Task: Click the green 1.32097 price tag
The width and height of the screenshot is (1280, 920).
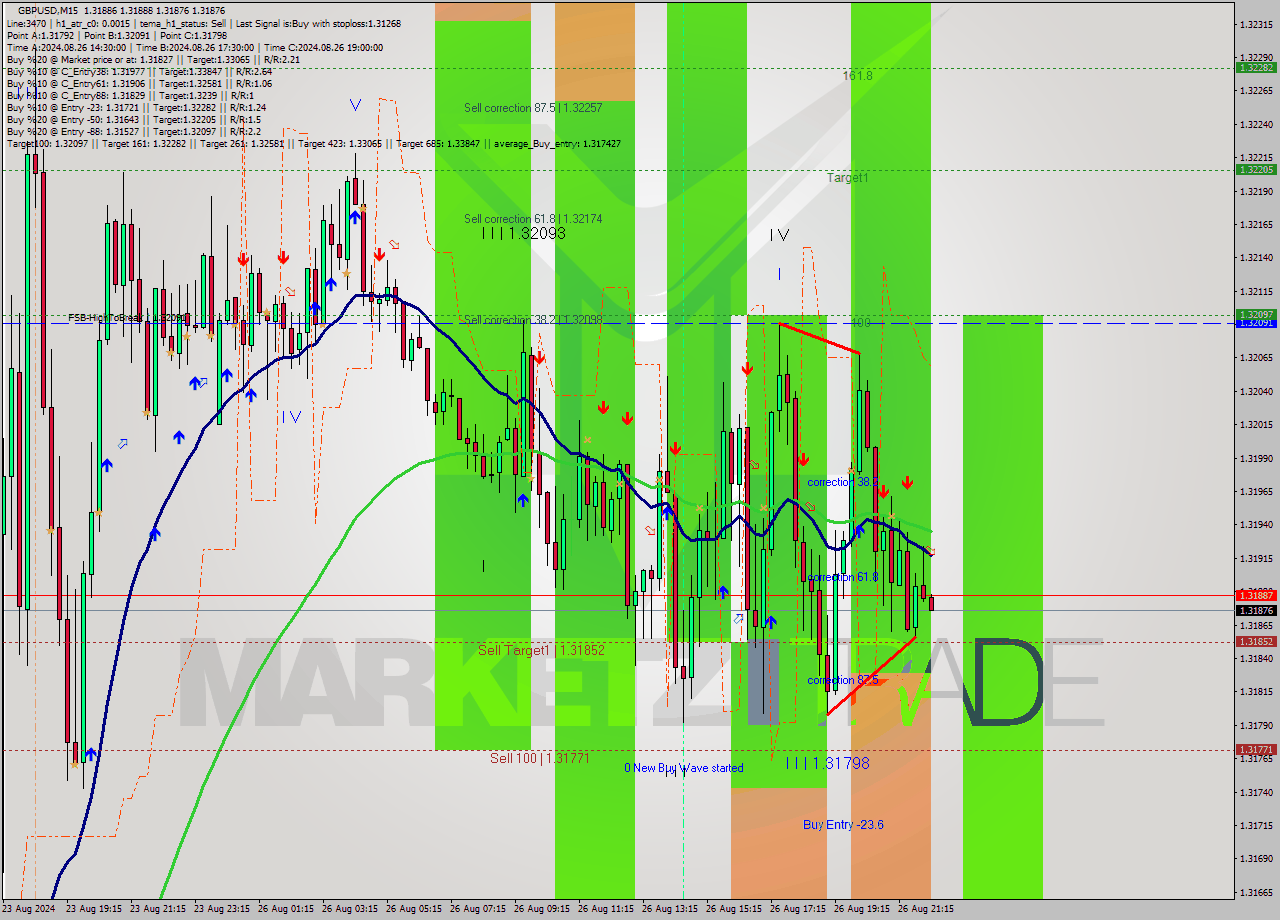Action: pyautogui.click(x=1256, y=314)
